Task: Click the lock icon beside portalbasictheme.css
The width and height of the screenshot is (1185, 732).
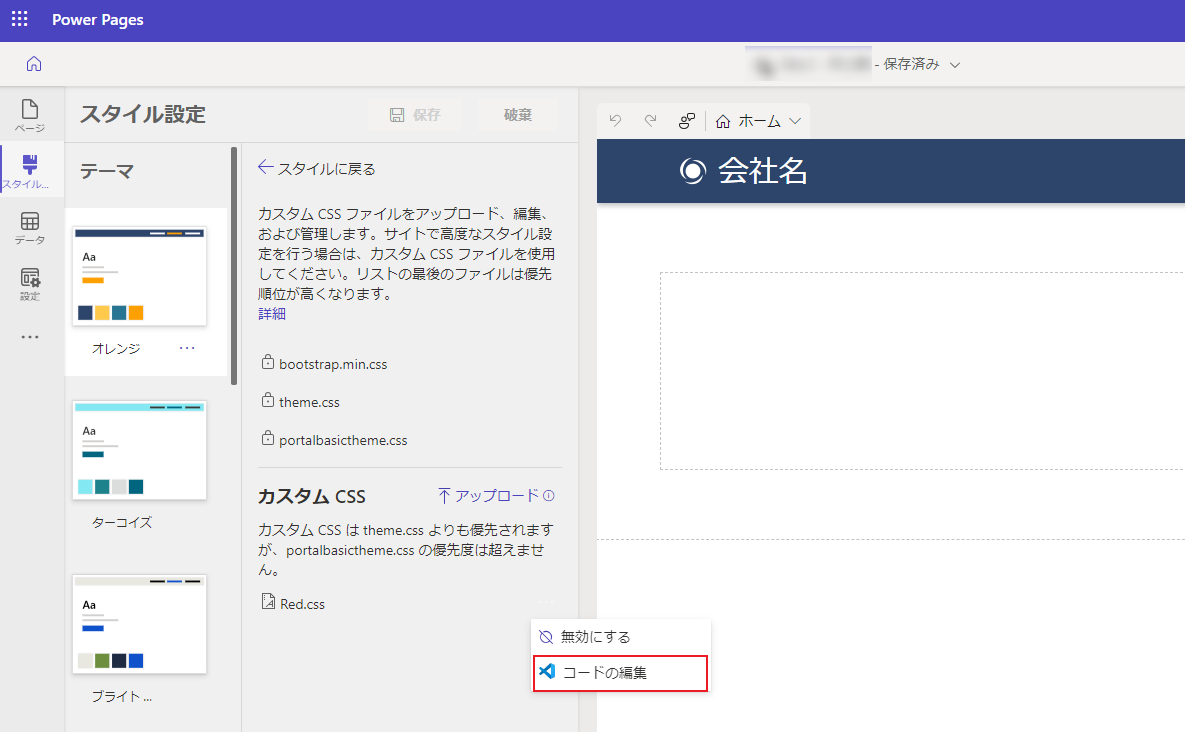Action: click(268, 438)
